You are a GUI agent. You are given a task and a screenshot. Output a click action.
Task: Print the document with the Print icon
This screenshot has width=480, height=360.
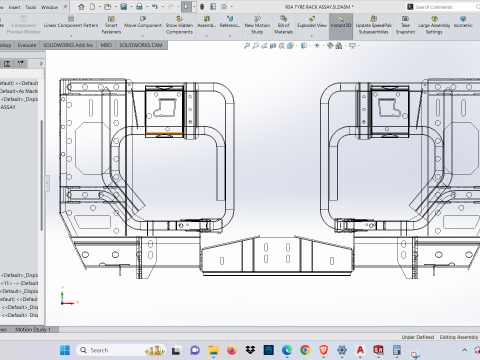point(139,7)
